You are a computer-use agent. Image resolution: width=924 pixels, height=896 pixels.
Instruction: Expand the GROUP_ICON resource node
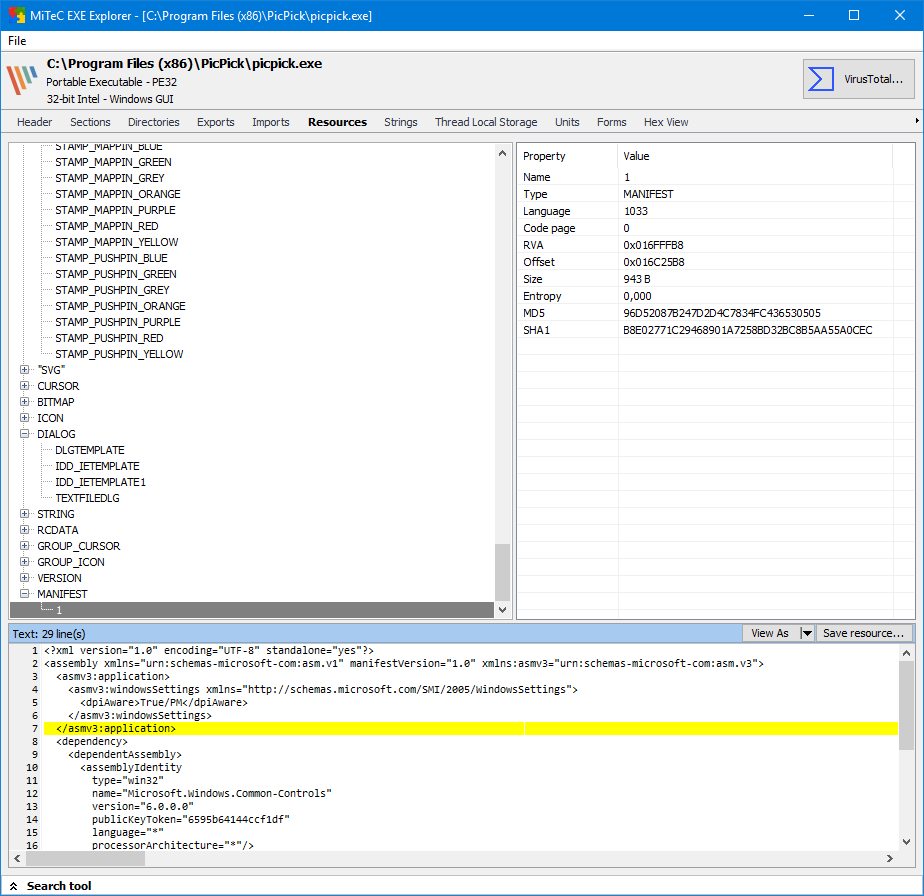(x=25, y=561)
